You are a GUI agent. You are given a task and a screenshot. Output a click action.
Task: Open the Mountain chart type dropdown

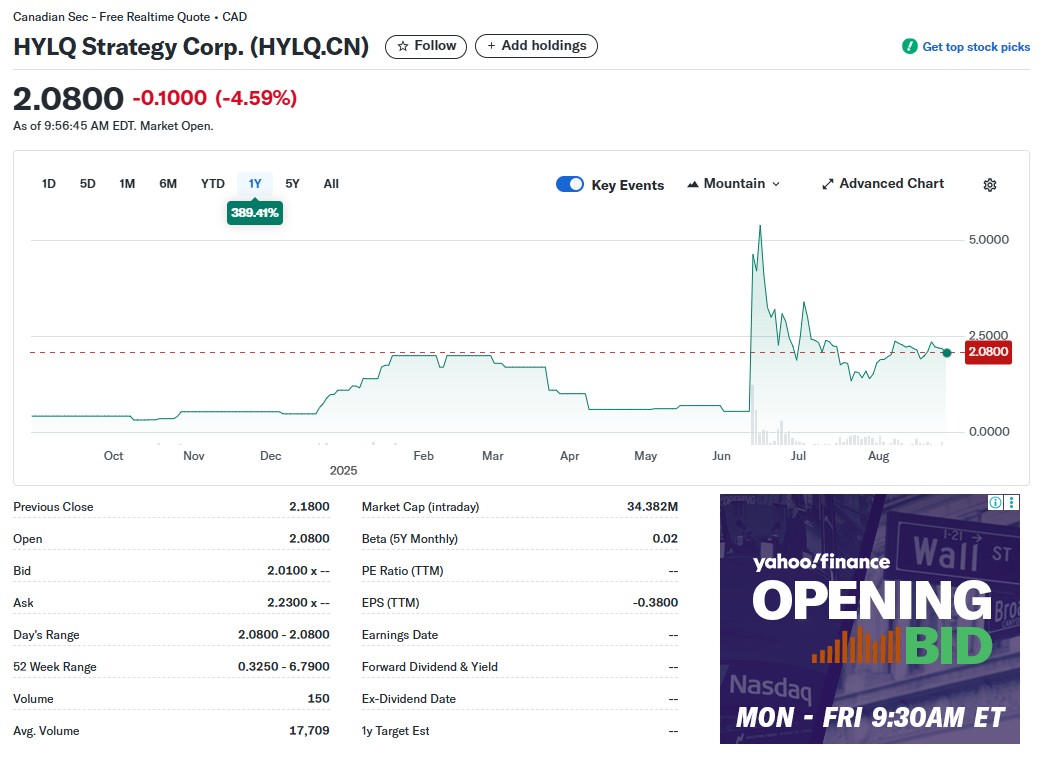(x=733, y=184)
